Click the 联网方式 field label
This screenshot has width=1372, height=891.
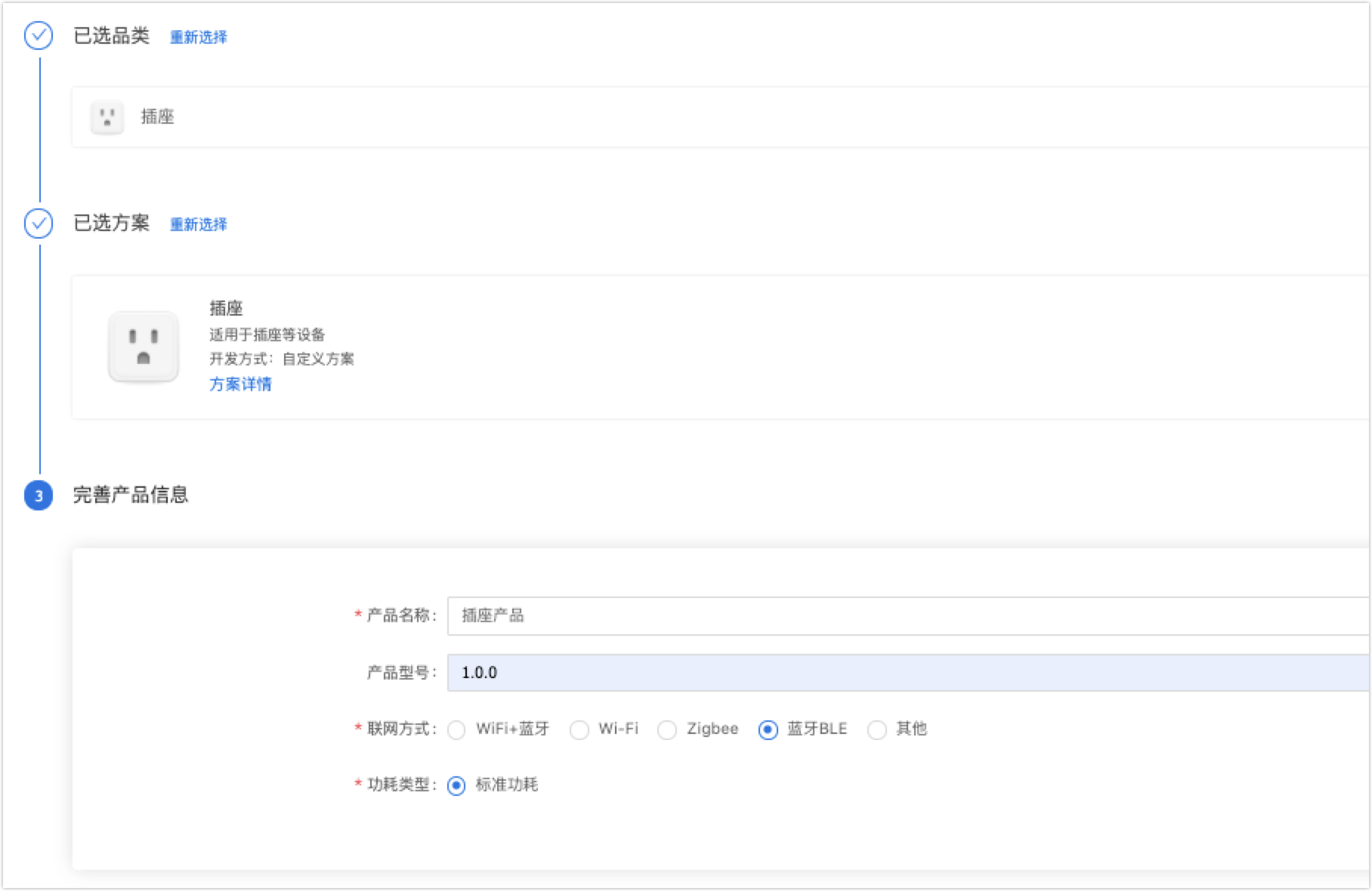[402, 729]
